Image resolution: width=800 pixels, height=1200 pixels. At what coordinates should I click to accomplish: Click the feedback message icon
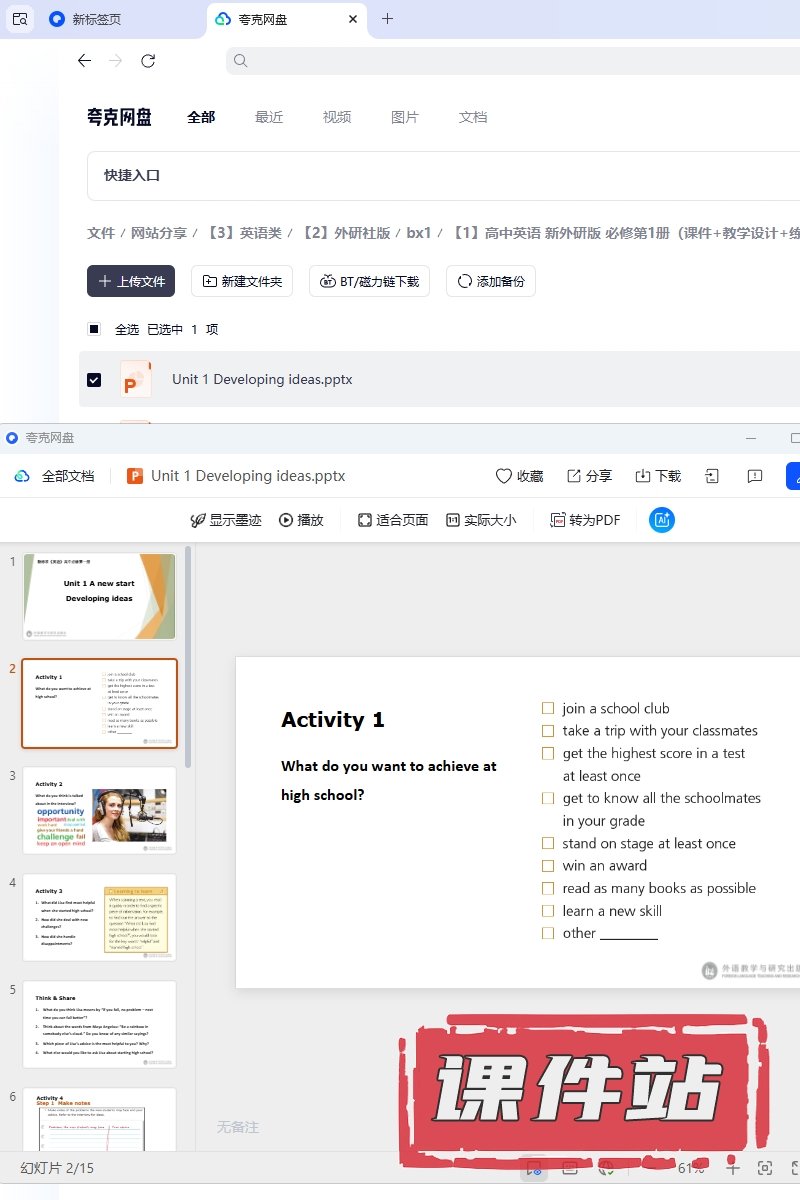tap(756, 476)
